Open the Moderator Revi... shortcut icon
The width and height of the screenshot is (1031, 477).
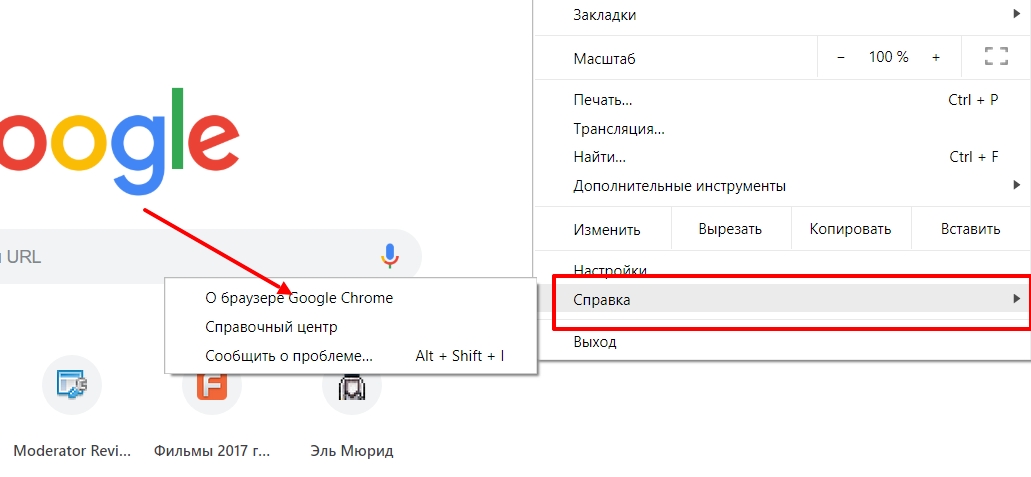click(x=72, y=385)
